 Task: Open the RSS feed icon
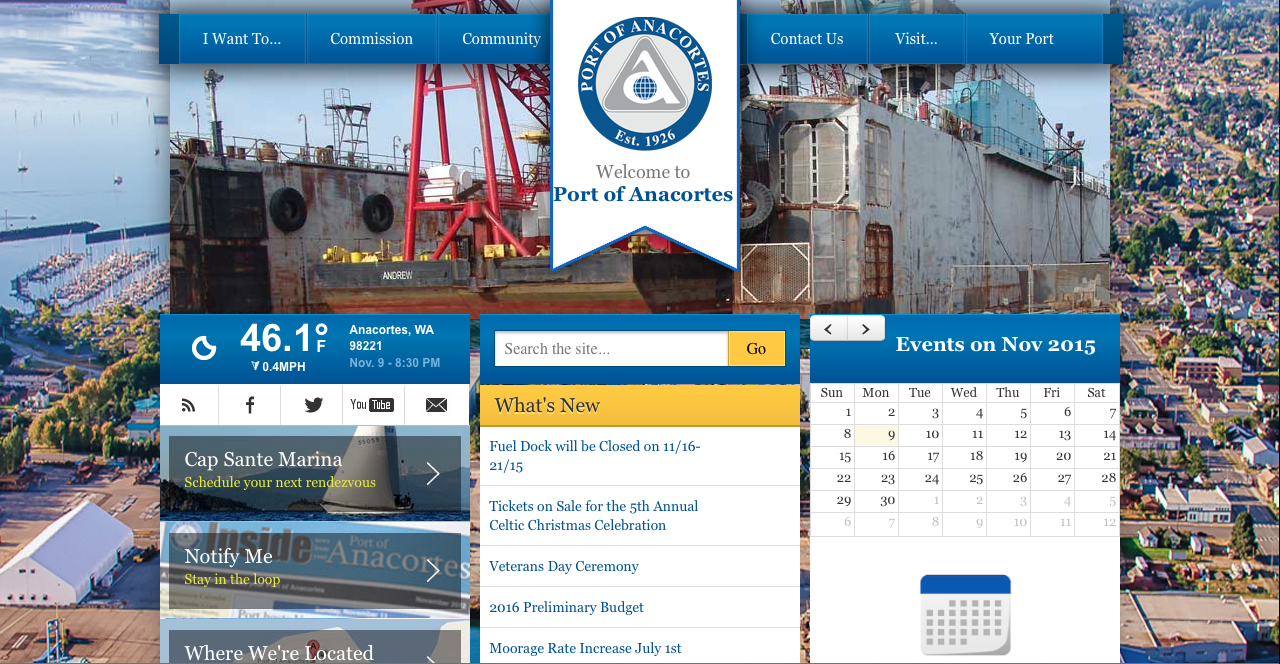[188, 405]
